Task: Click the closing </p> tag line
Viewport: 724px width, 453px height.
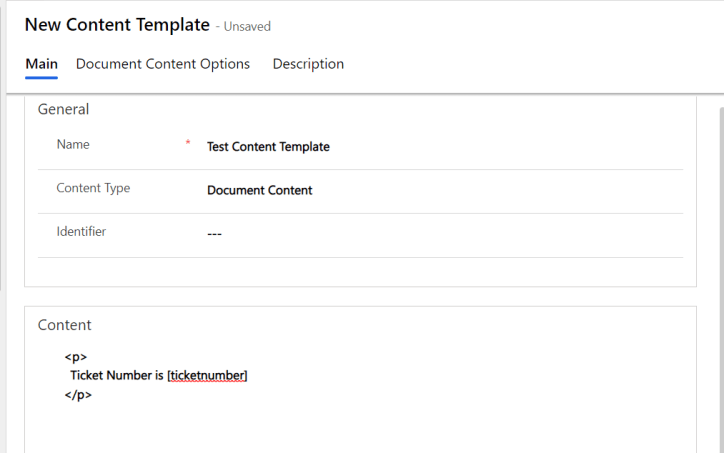Action: click(78, 395)
